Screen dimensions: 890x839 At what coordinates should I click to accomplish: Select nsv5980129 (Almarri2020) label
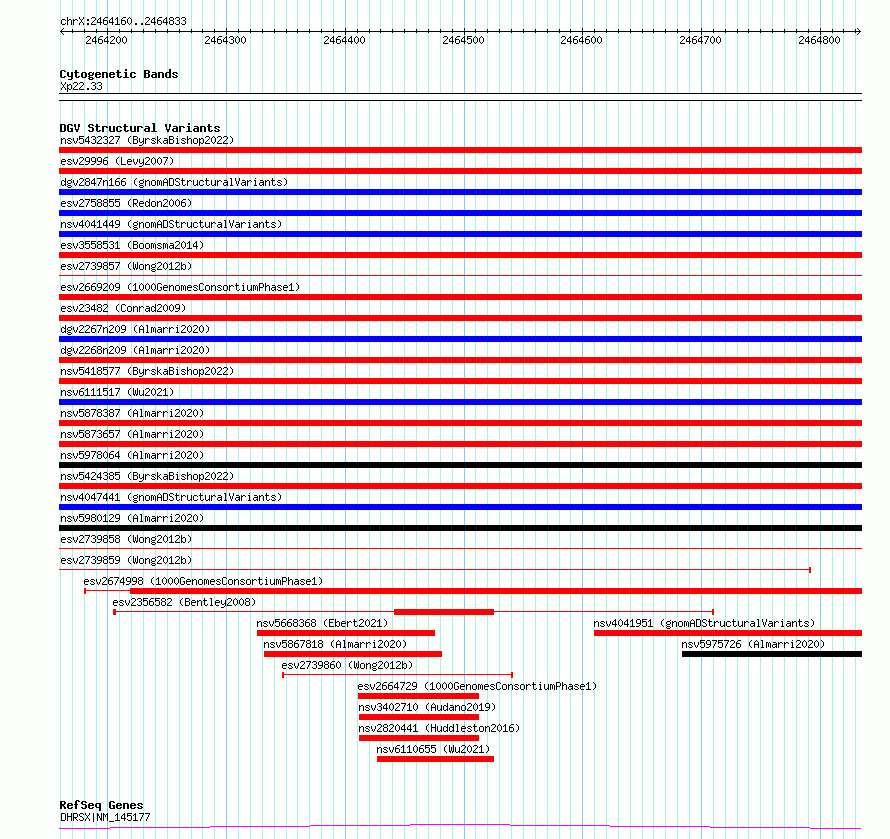(x=132, y=518)
